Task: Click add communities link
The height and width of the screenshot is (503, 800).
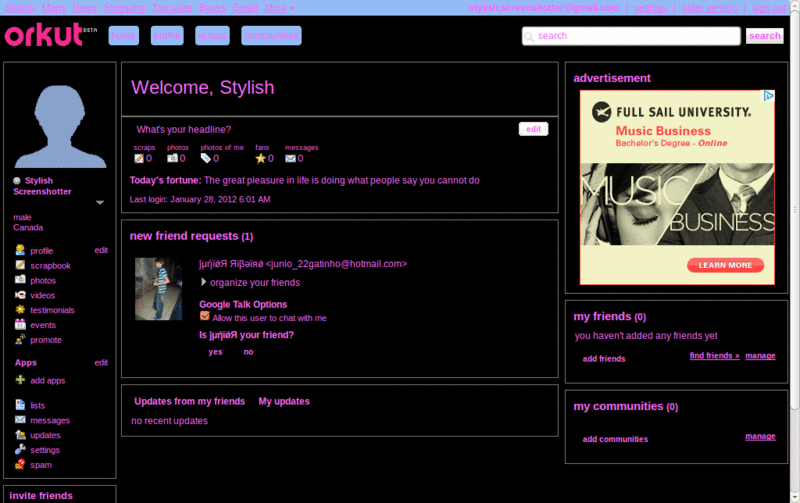Action: [x=615, y=439]
